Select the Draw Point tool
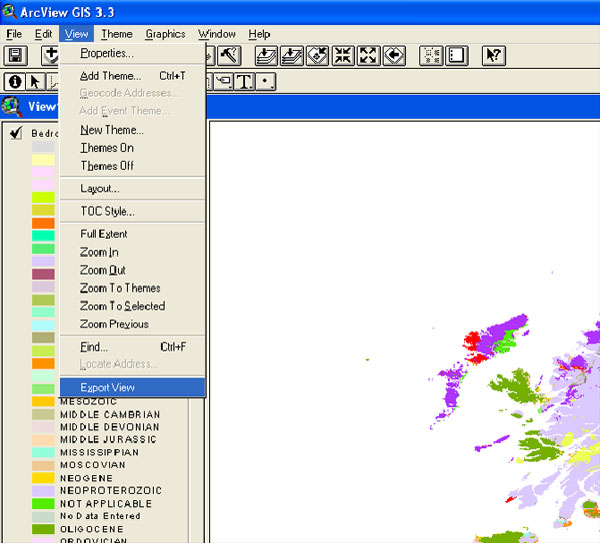 tap(266, 82)
